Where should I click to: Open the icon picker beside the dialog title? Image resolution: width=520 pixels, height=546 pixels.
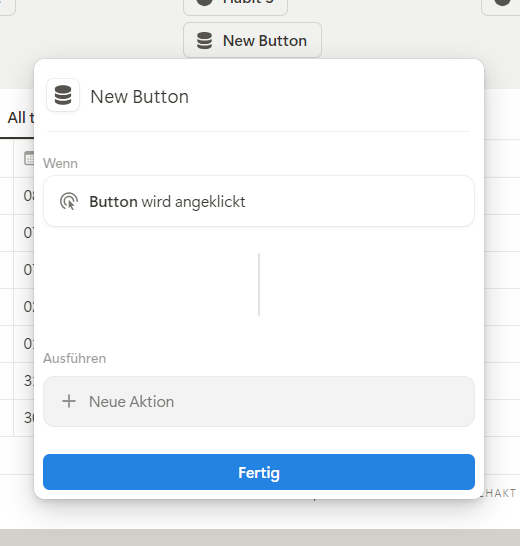(63, 95)
